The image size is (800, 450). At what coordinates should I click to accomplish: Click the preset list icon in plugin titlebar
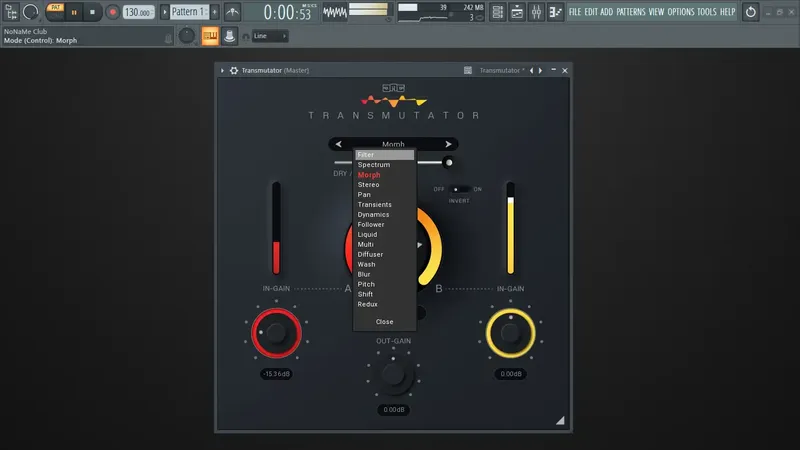[468, 70]
